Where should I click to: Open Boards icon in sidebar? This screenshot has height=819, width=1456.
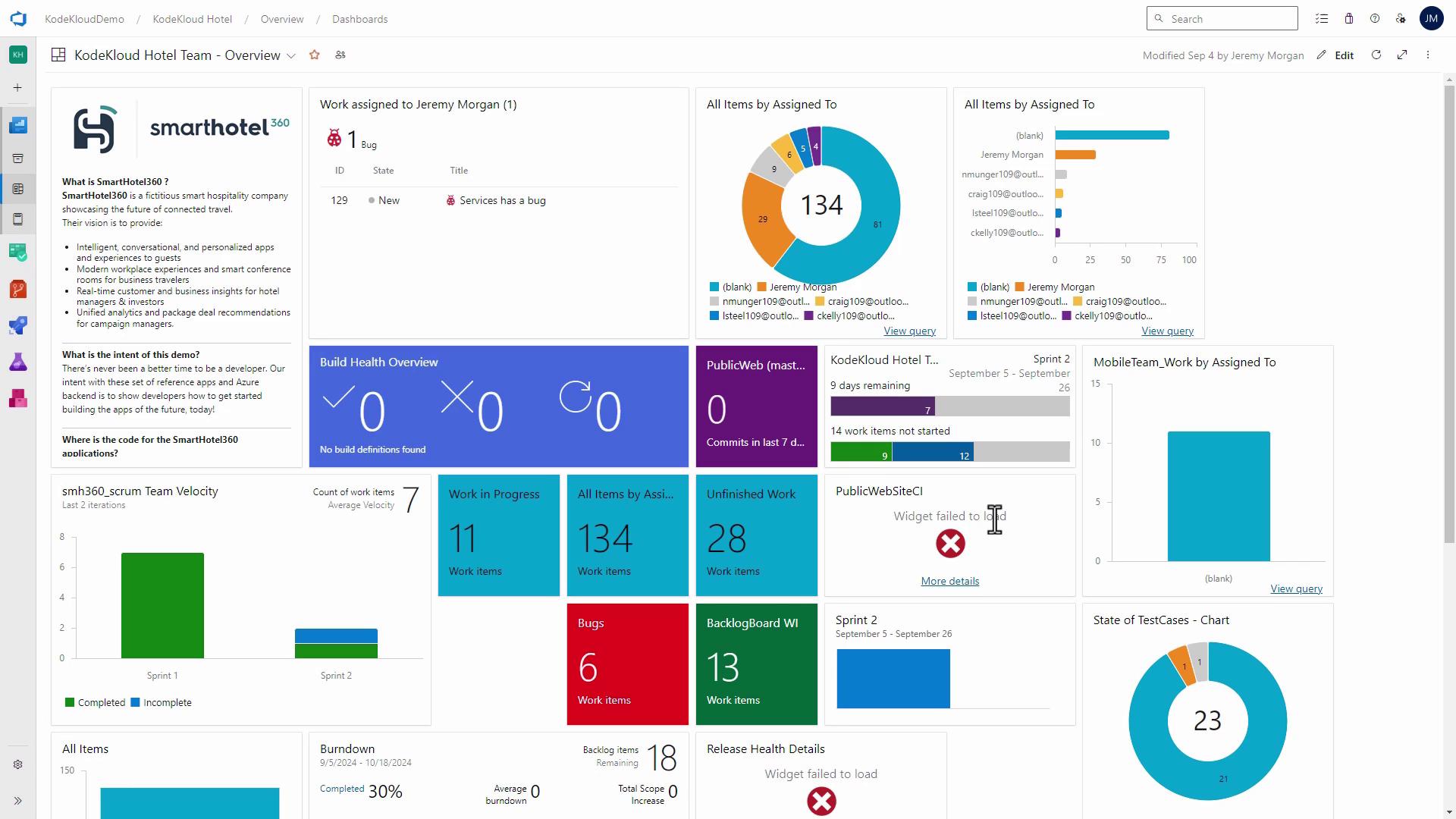pos(18,252)
